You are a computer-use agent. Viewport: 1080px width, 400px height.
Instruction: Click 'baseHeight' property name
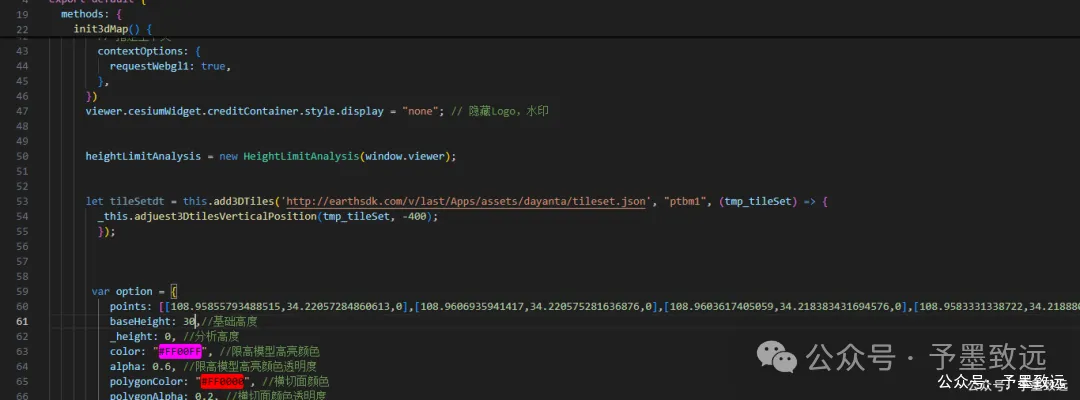pyautogui.click(x=140, y=322)
